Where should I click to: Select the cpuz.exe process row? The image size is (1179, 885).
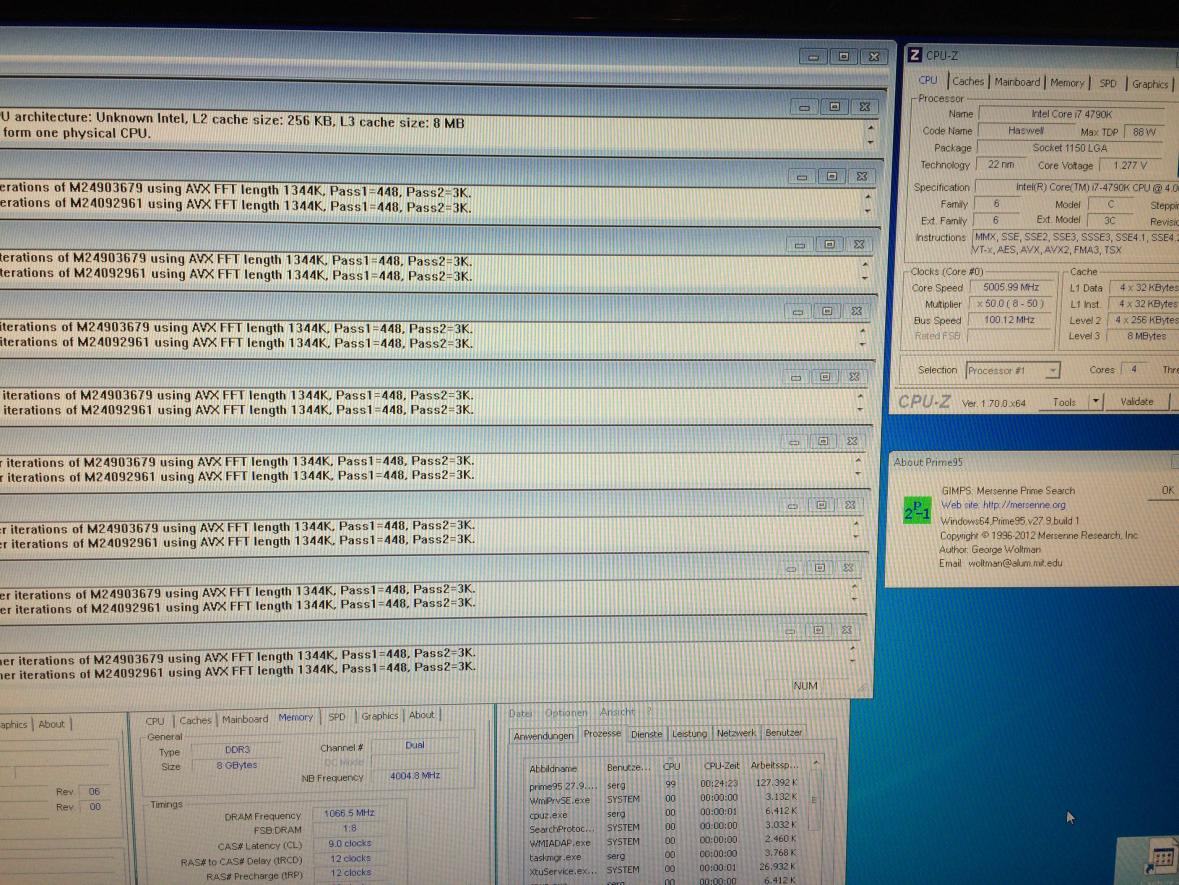(x=665, y=813)
